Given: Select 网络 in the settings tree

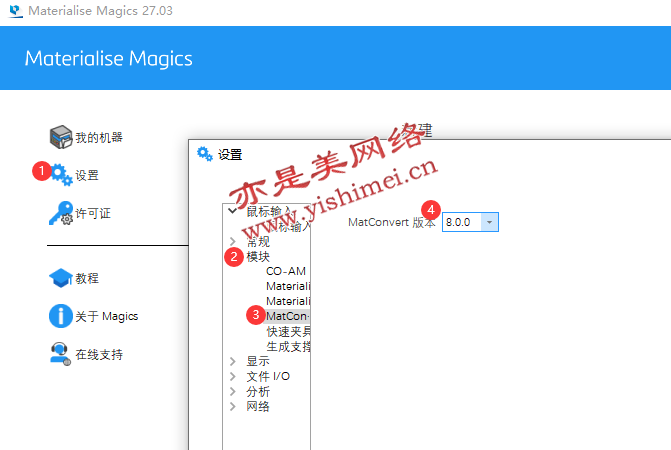Looking at the screenshot, I should click(x=258, y=406).
